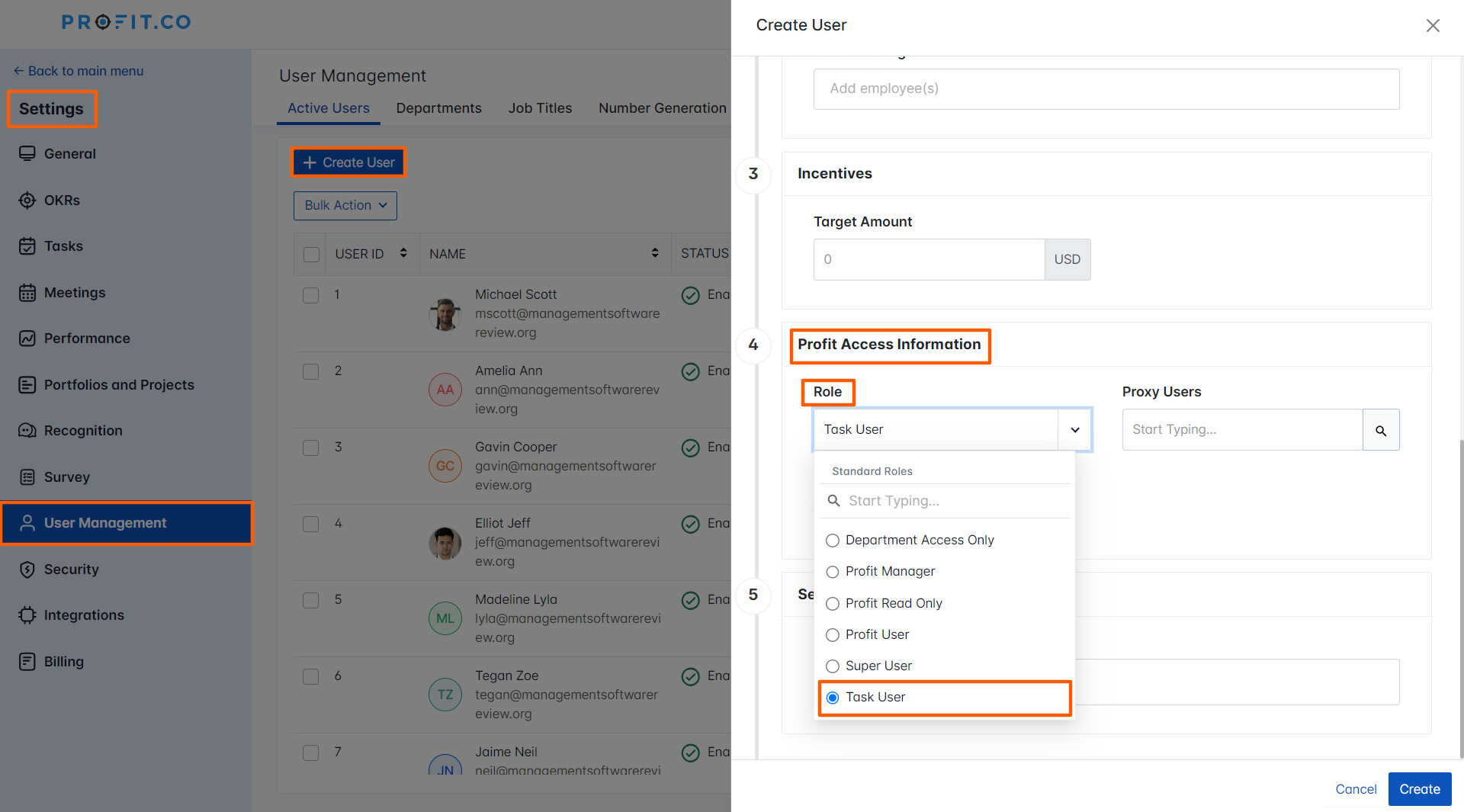Select the header checkbox to select all users
The image size is (1464, 812).
pyautogui.click(x=310, y=254)
